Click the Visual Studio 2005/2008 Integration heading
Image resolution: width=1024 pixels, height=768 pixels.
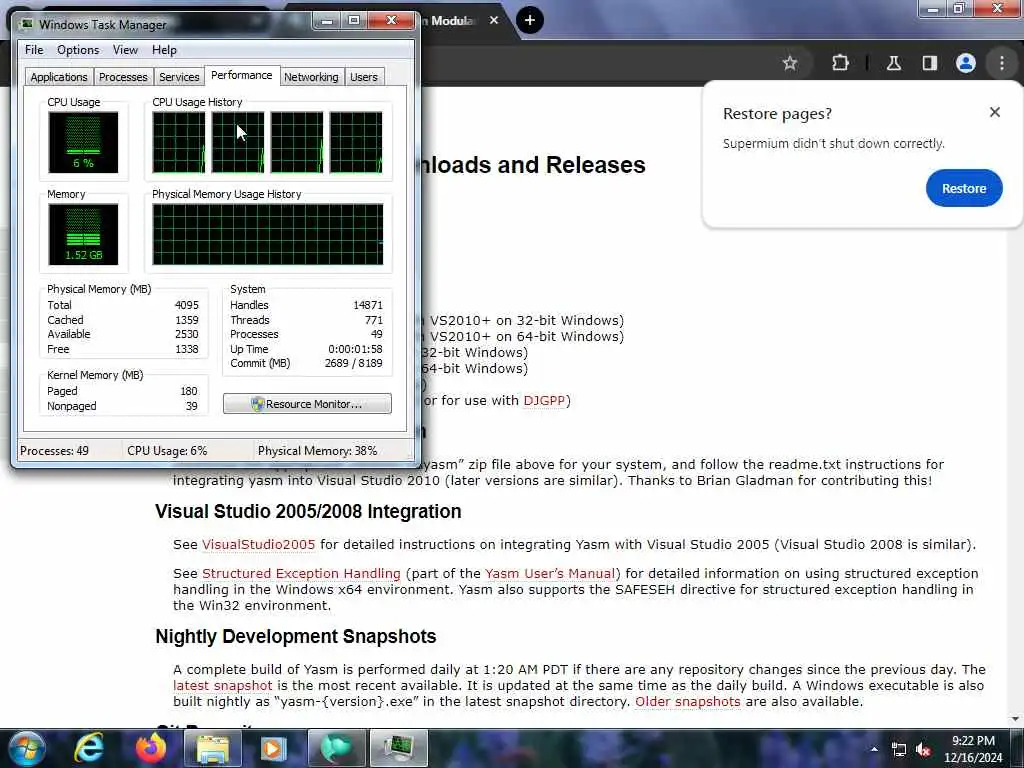click(308, 511)
